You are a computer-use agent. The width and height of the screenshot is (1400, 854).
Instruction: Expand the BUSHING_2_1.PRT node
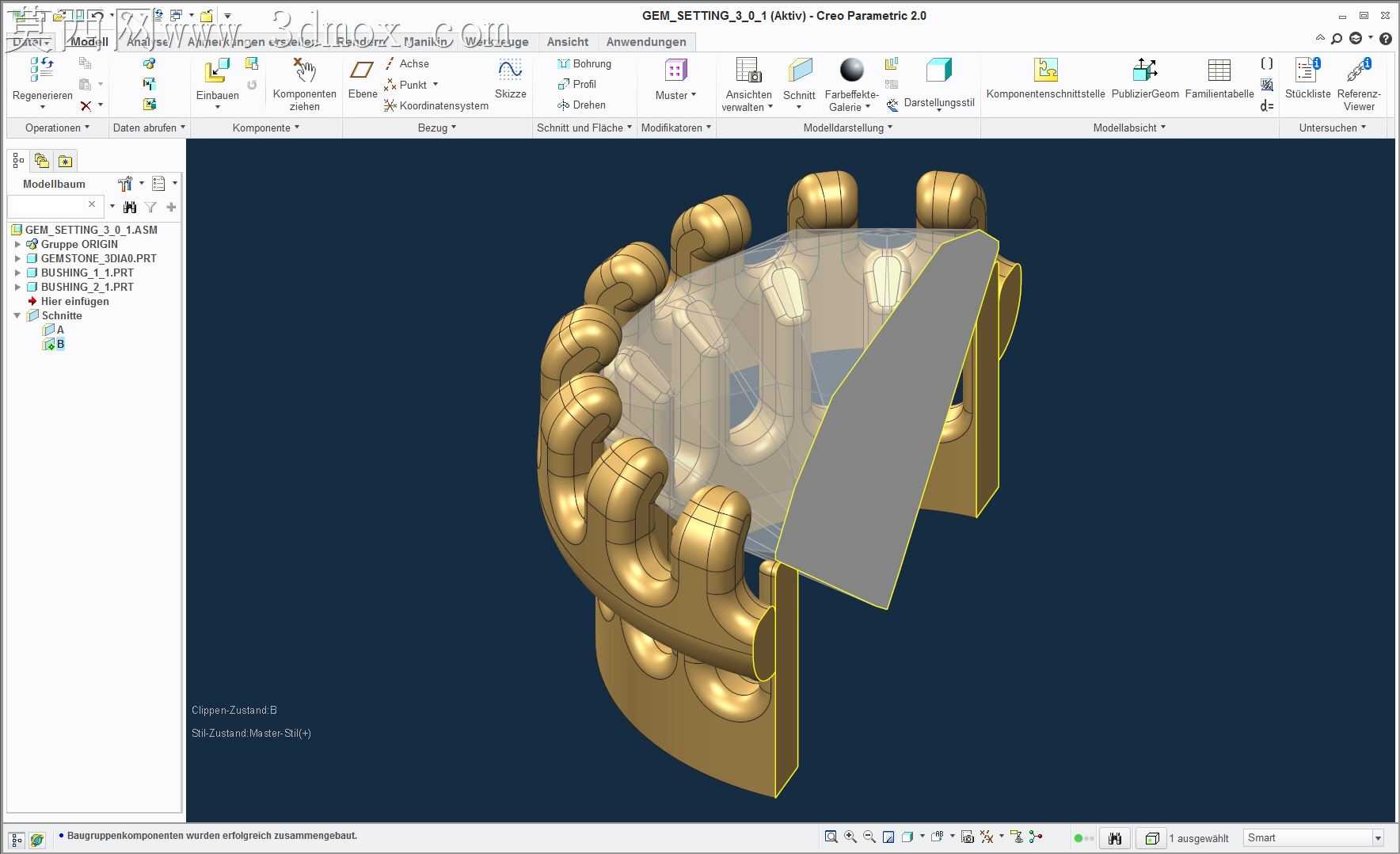click(x=17, y=287)
